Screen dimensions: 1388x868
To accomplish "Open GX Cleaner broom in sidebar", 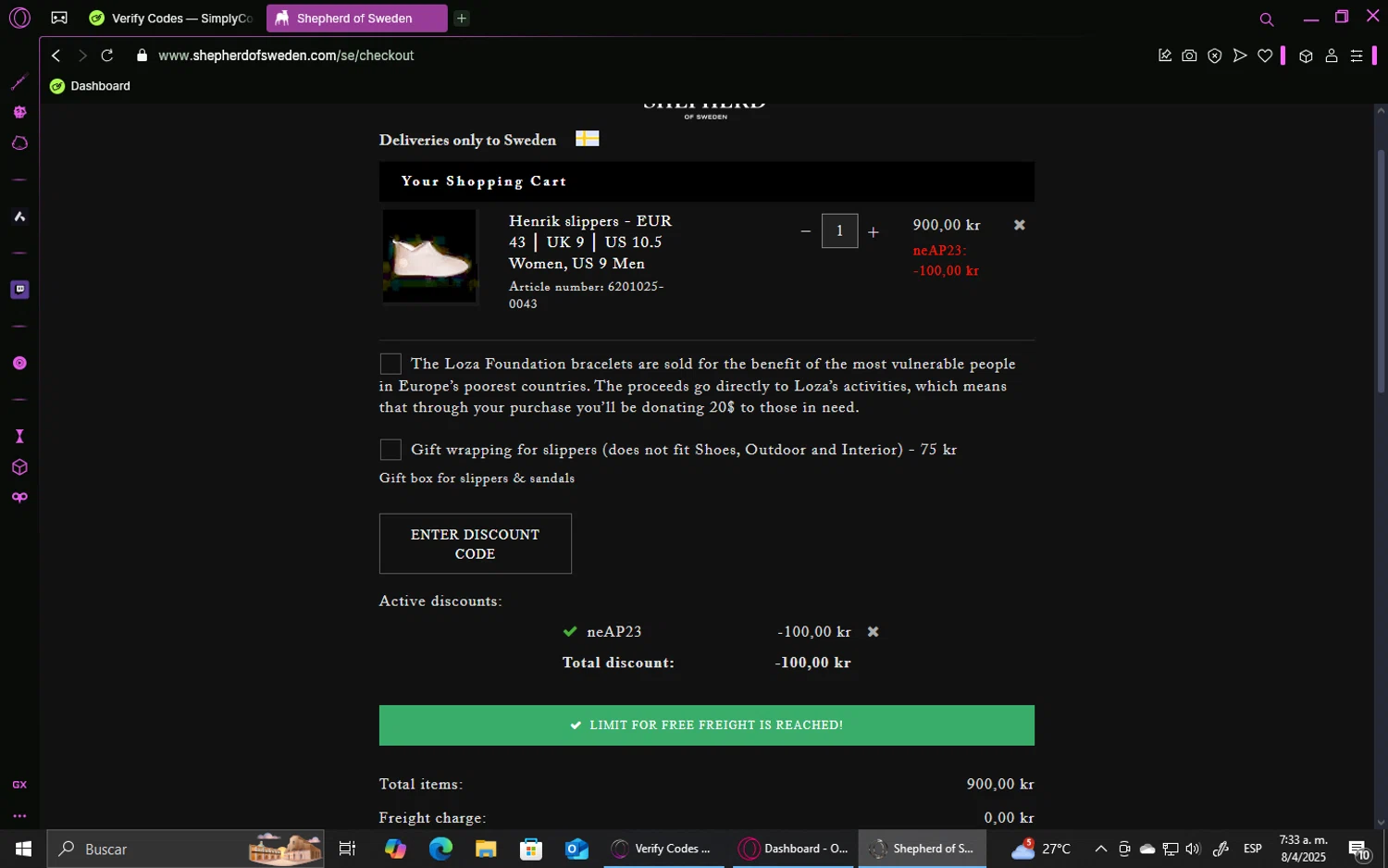I will [19, 82].
